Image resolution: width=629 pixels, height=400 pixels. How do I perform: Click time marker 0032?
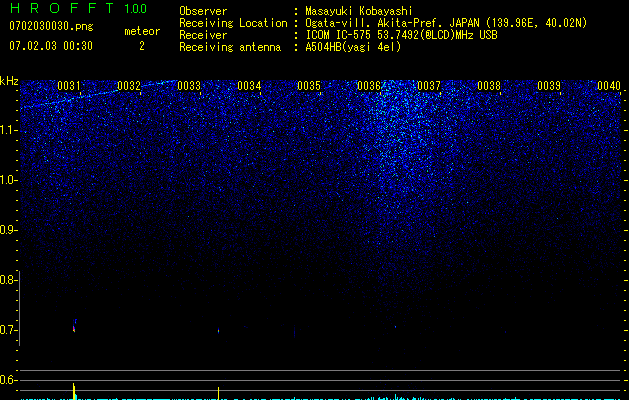coord(129,86)
